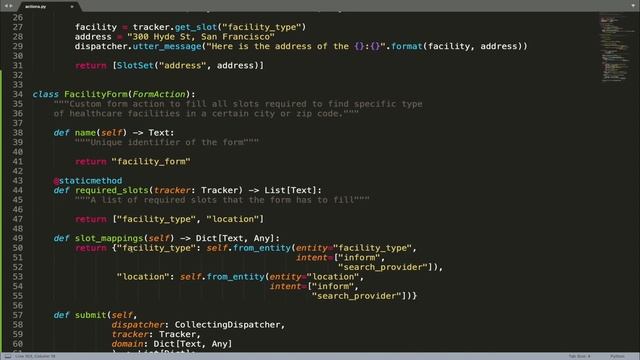Image resolution: width=640 pixels, height=360 pixels.
Task: Click line number 34 in the gutter
Action: tap(18, 94)
